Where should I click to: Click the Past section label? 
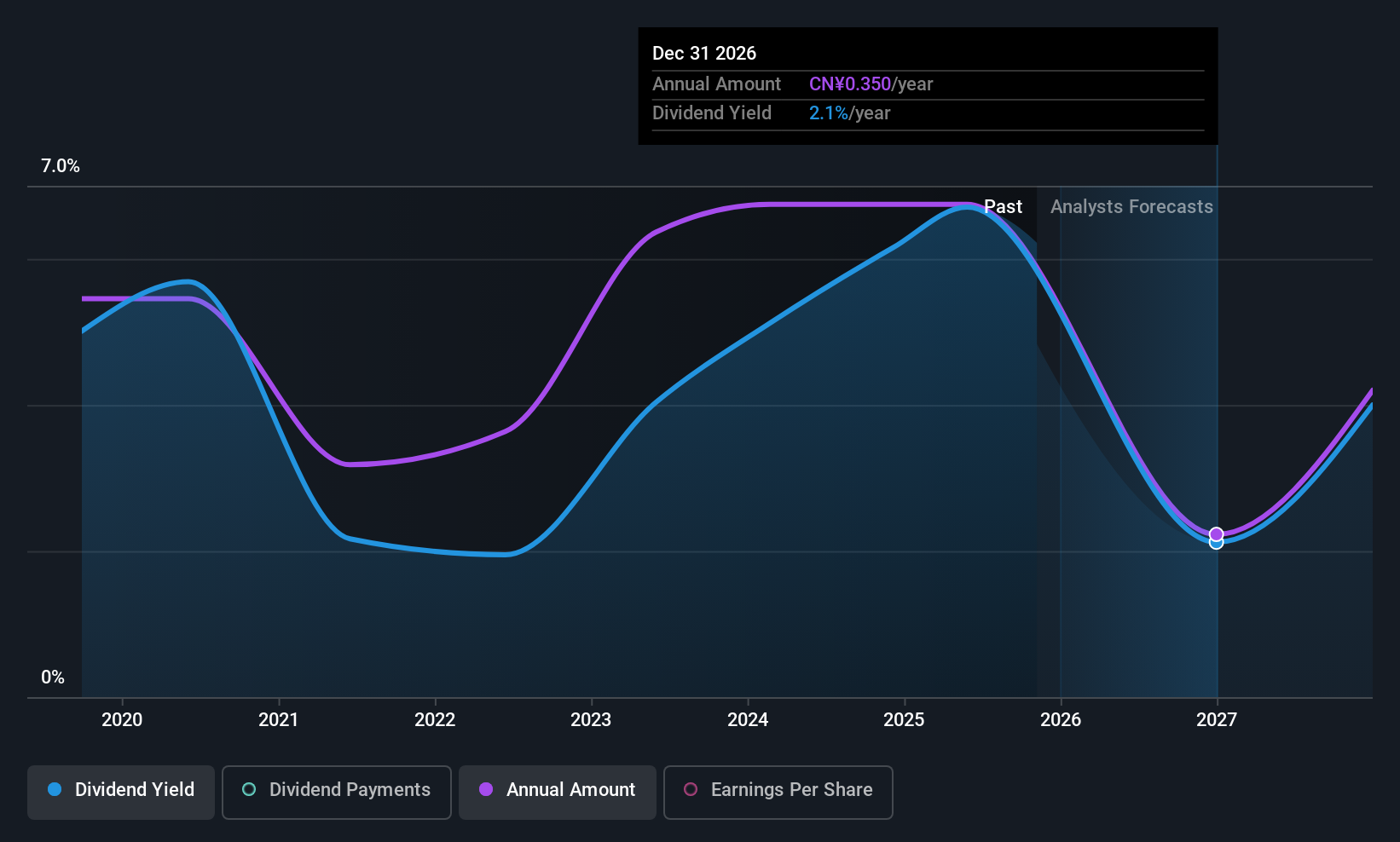point(1003,207)
